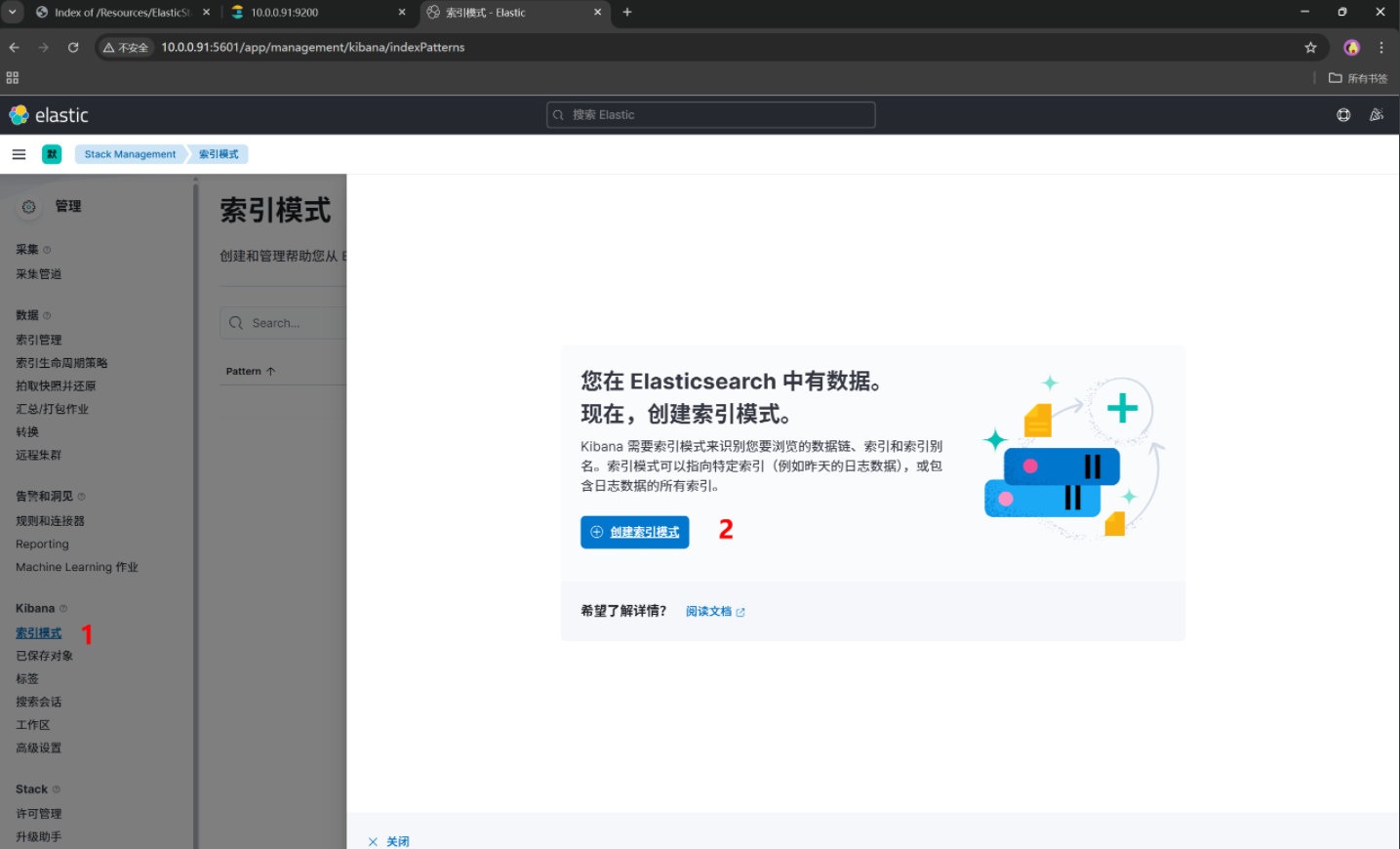Open the 阅读文档 documentation link
The height and width of the screenshot is (849, 1400).
coord(715,612)
